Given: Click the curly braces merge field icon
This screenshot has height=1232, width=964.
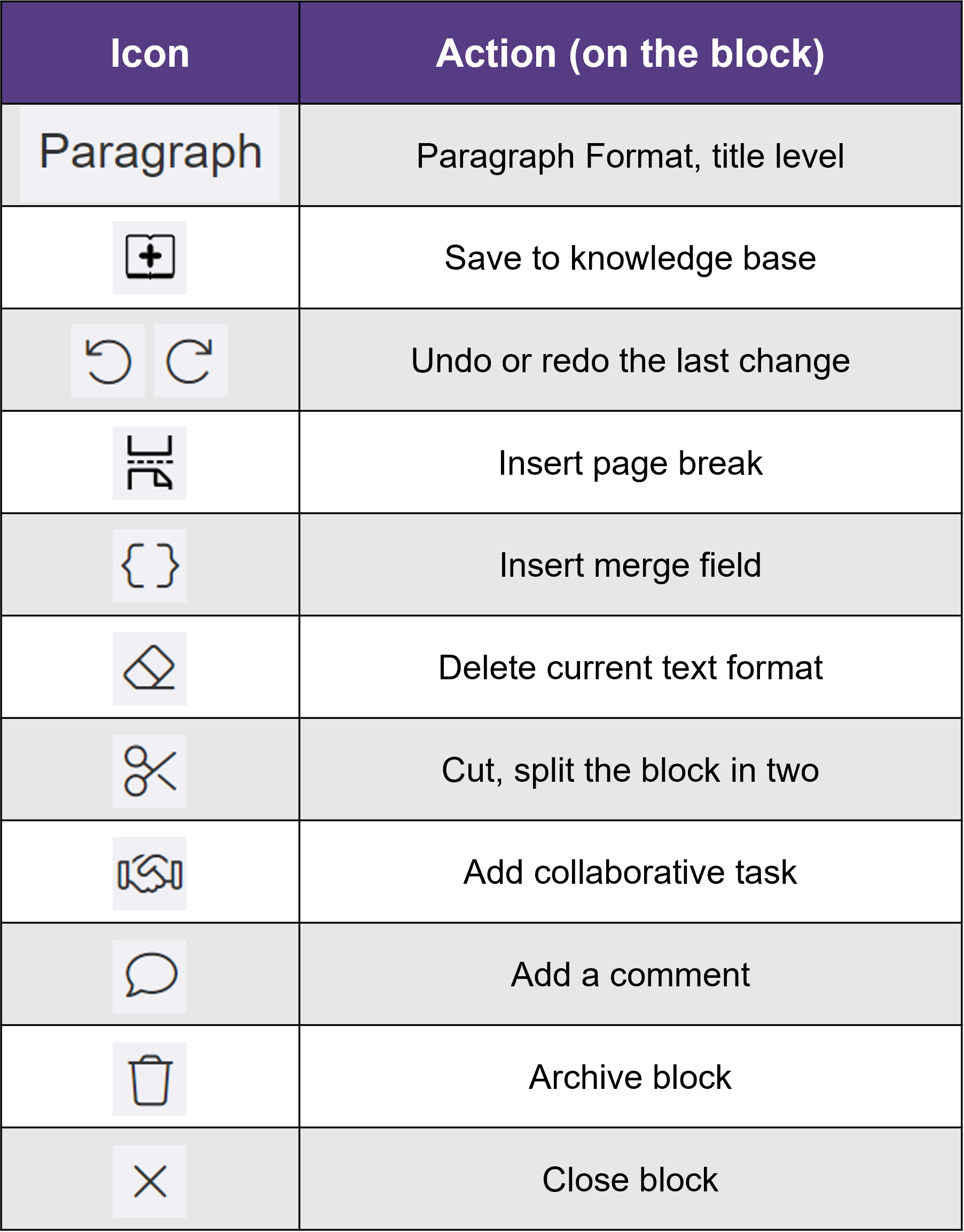Looking at the screenshot, I should (x=150, y=566).
